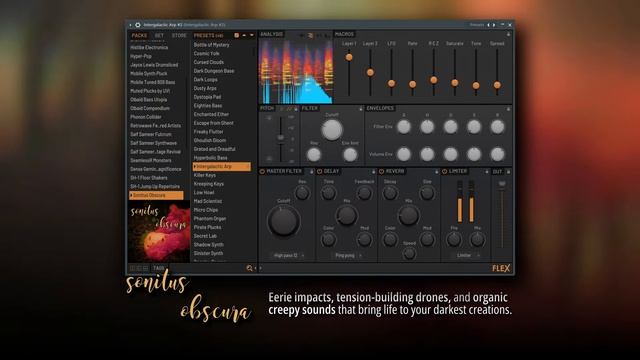
Task: Click the Filter Cutoff knob
Action: point(332,130)
